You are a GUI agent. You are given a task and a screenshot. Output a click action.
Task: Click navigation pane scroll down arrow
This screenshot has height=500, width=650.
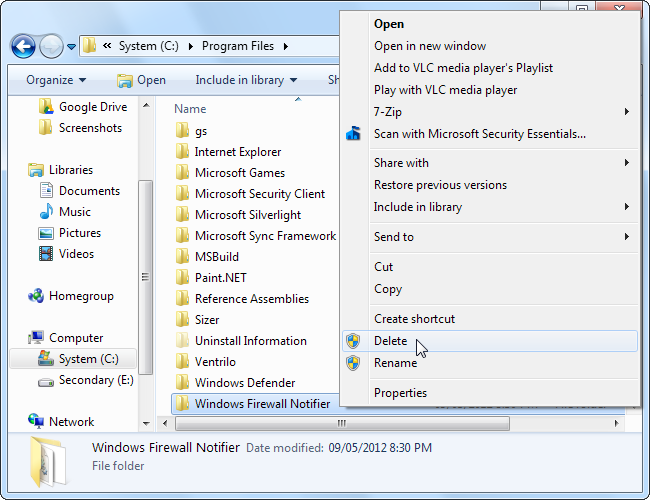(146, 423)
